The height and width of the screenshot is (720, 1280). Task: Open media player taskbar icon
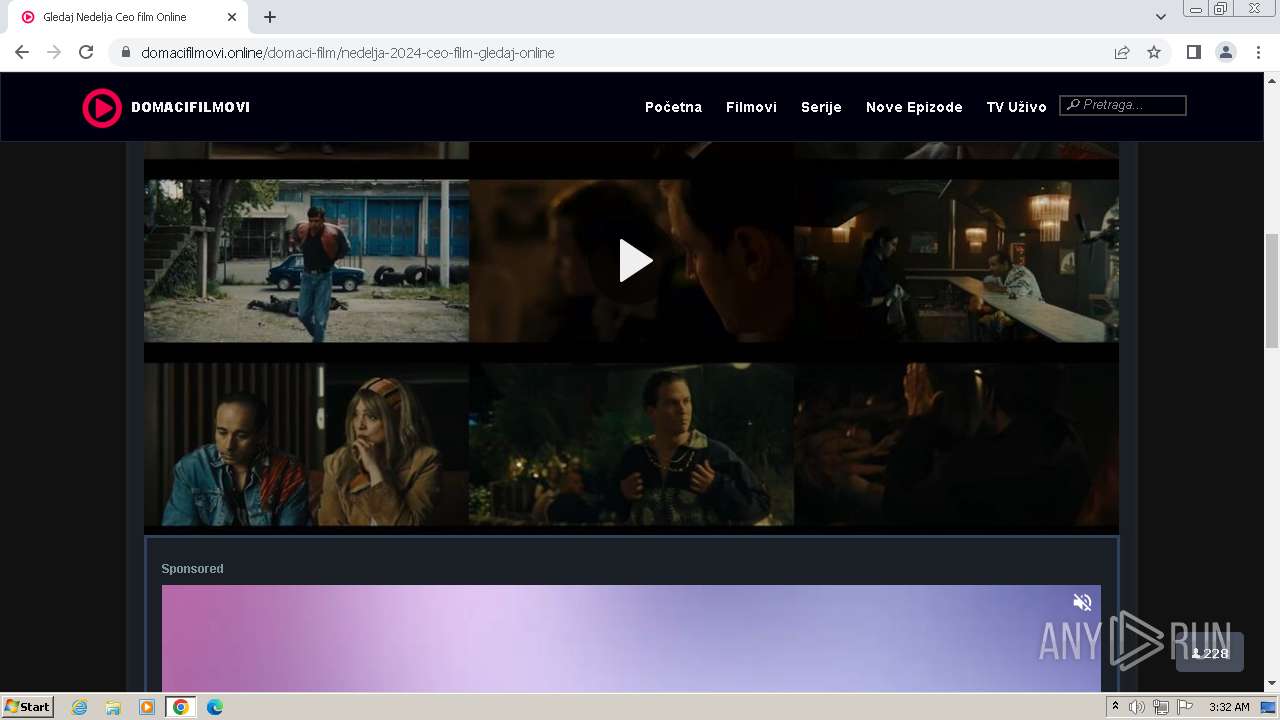coord(147,707)
